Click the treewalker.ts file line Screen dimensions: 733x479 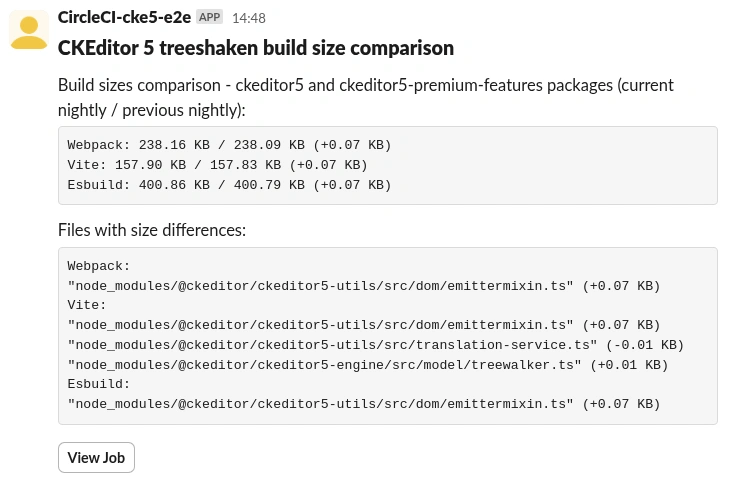pyautogui.click(x=367, y=365)
